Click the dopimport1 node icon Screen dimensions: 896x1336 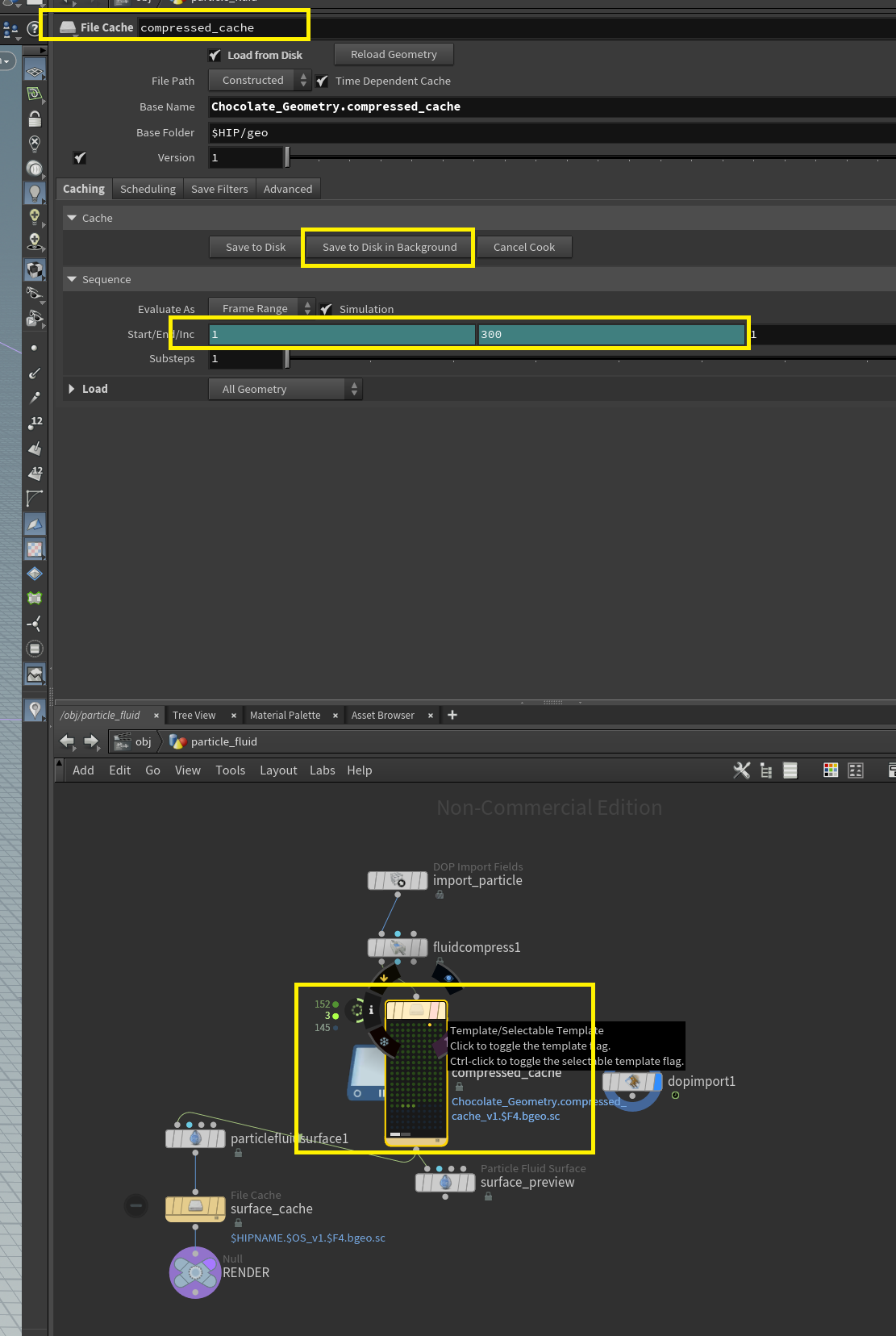pos(632,1081)
